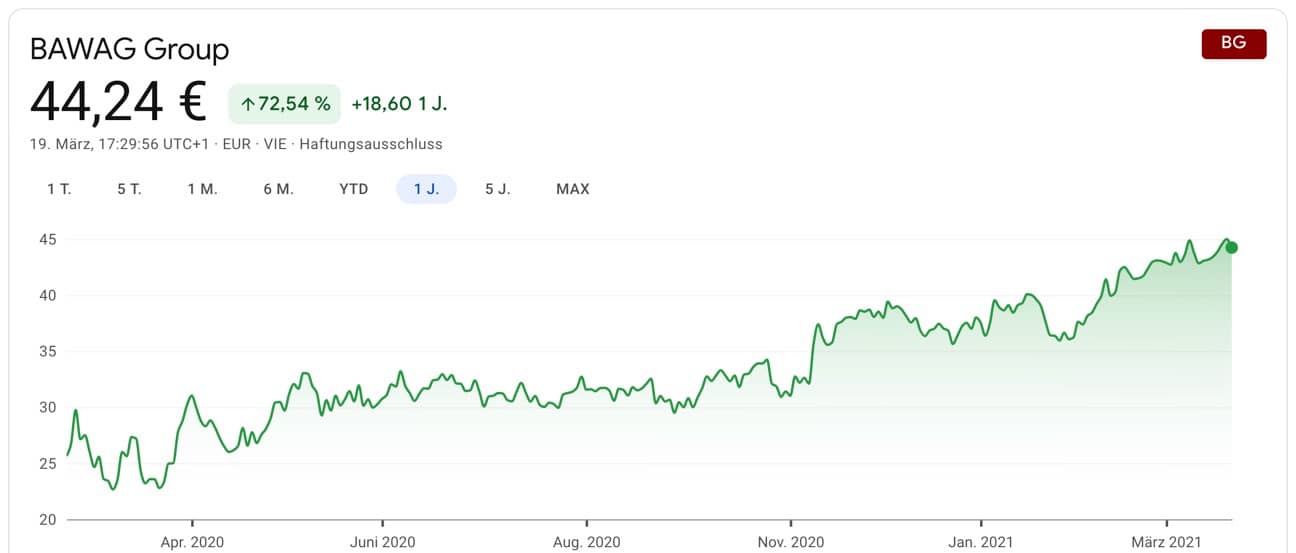Select the 1 J. range tab

[426, 189]
